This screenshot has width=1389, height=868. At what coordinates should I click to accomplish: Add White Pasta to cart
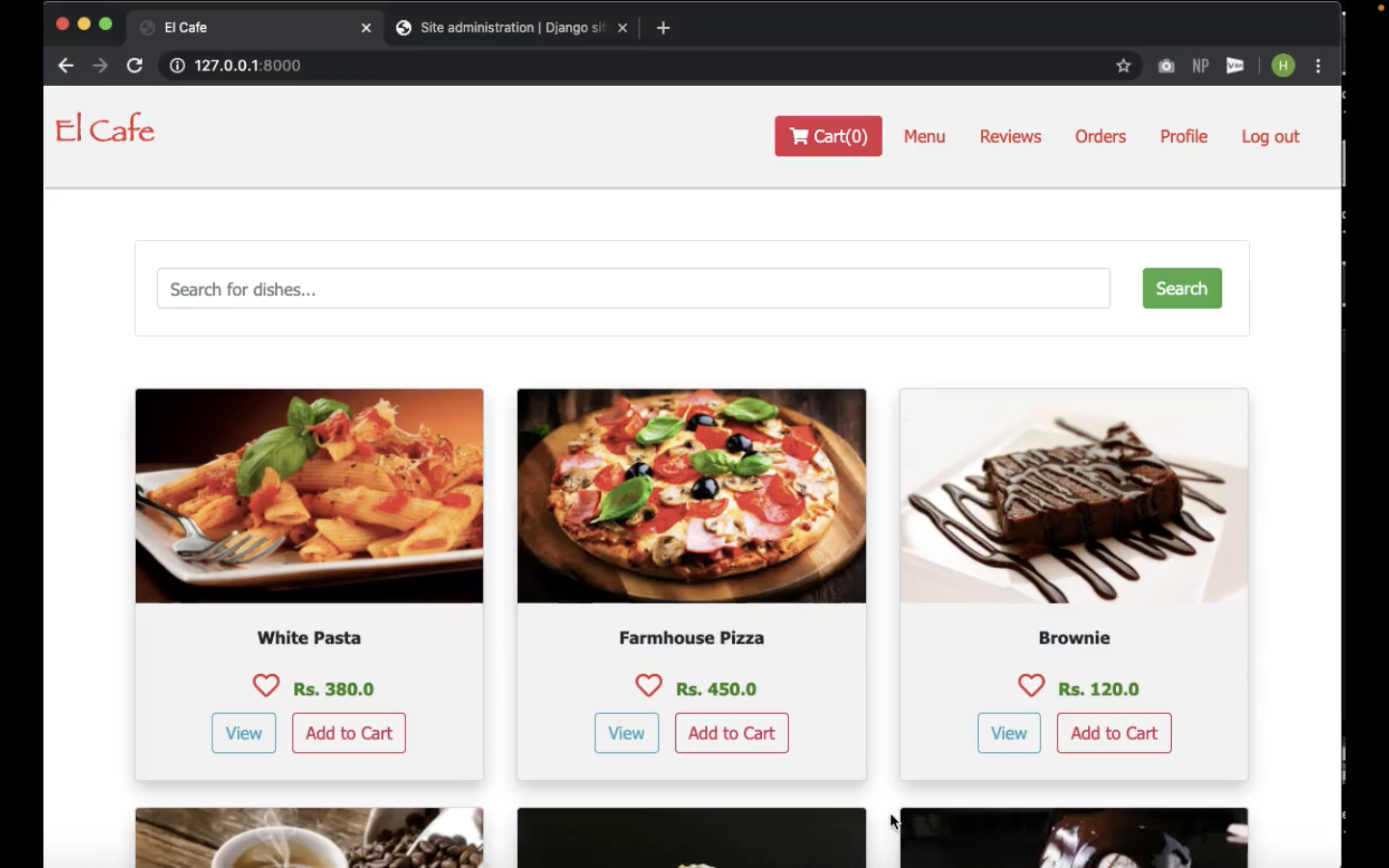pyautogui.click(x=349, y=733)
